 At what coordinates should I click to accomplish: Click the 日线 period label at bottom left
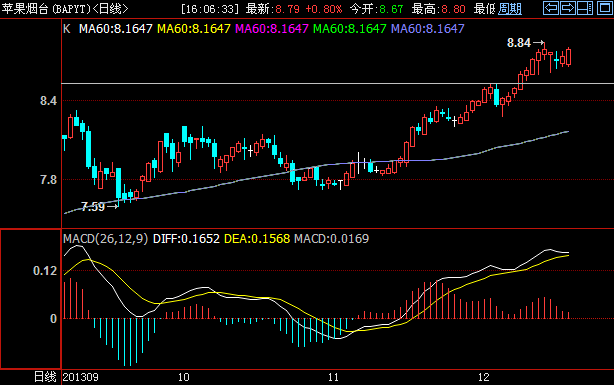45,377
